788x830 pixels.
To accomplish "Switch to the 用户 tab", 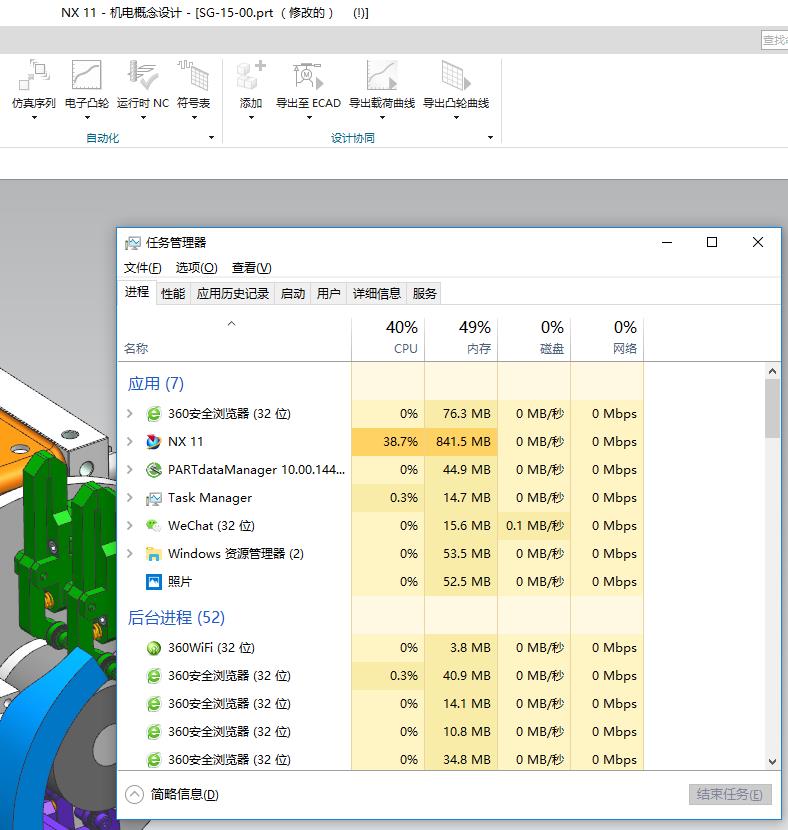I will coord(329,293).
